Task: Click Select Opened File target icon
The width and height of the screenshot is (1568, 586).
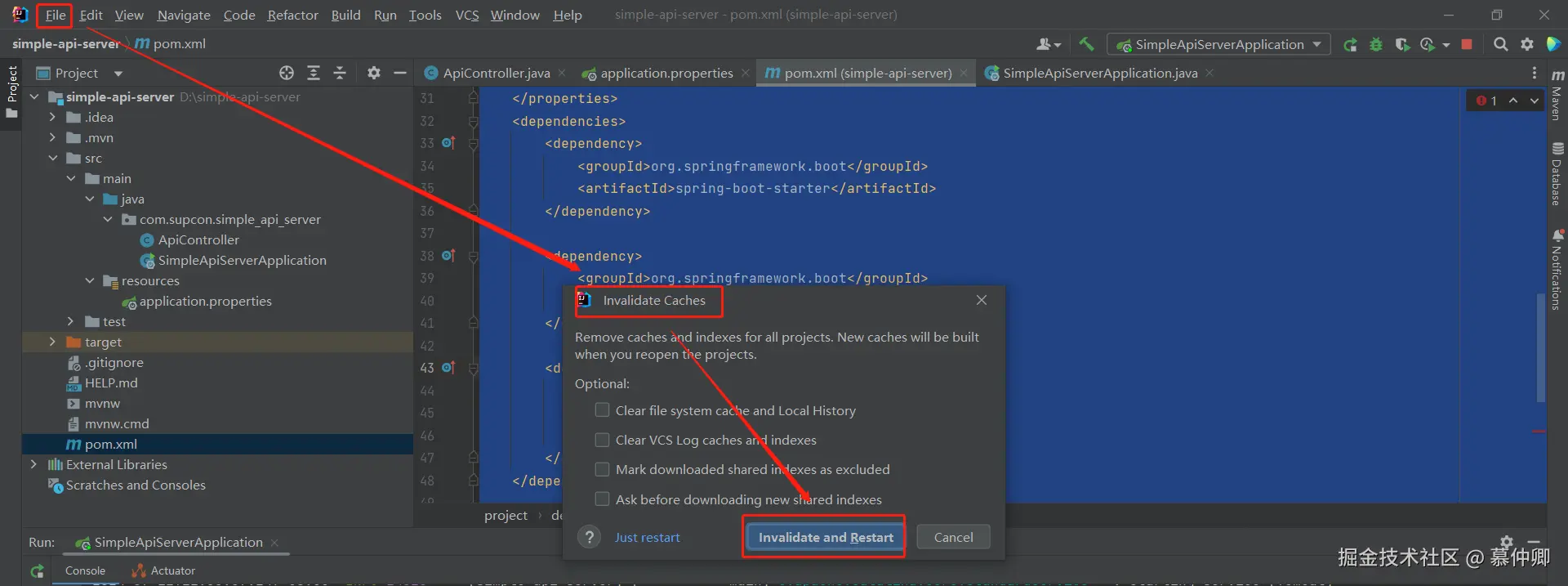Action: pos(287,73)
